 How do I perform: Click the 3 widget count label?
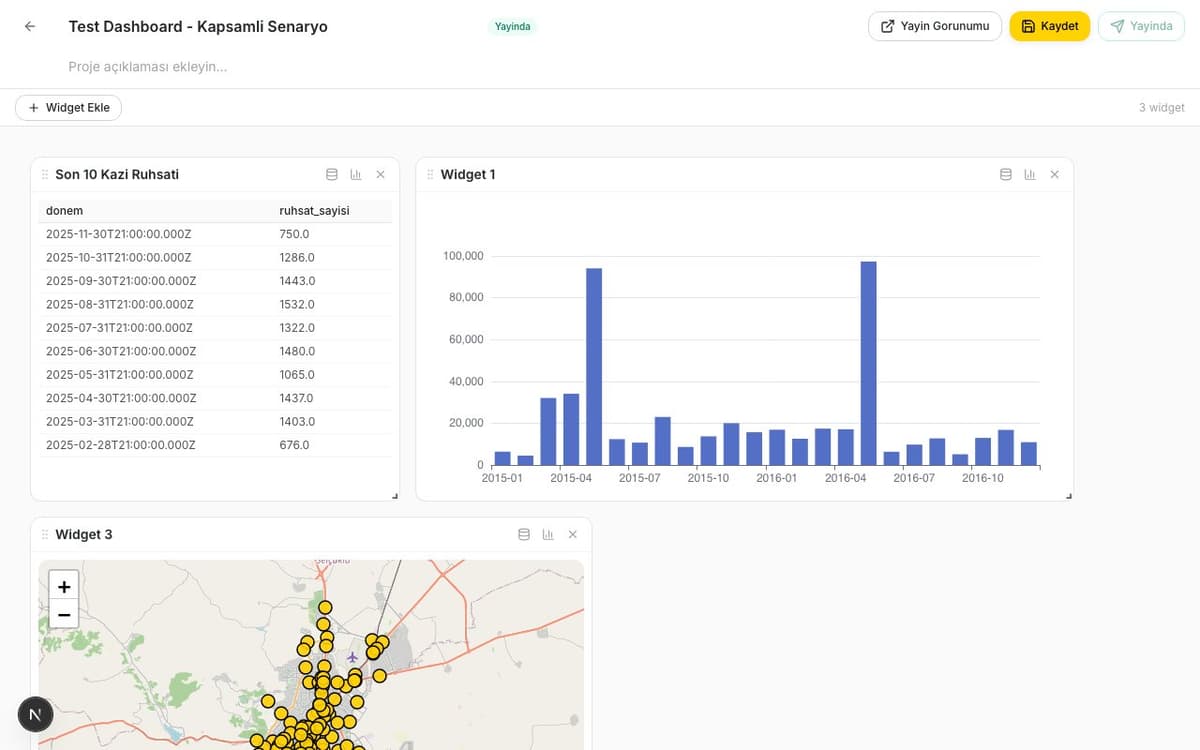coord(1161,108)
